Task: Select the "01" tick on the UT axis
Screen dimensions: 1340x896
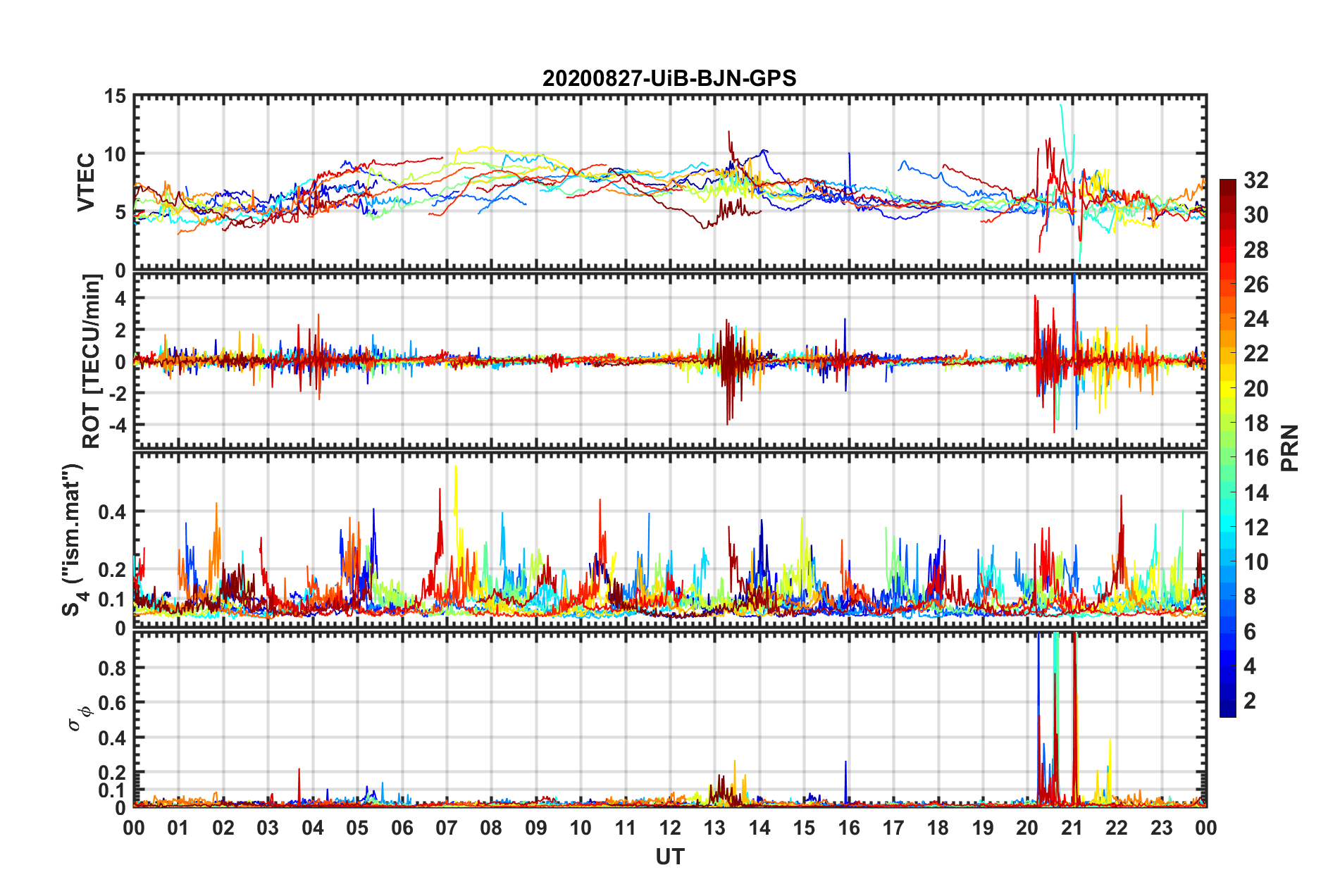Action: pos(178,828)
